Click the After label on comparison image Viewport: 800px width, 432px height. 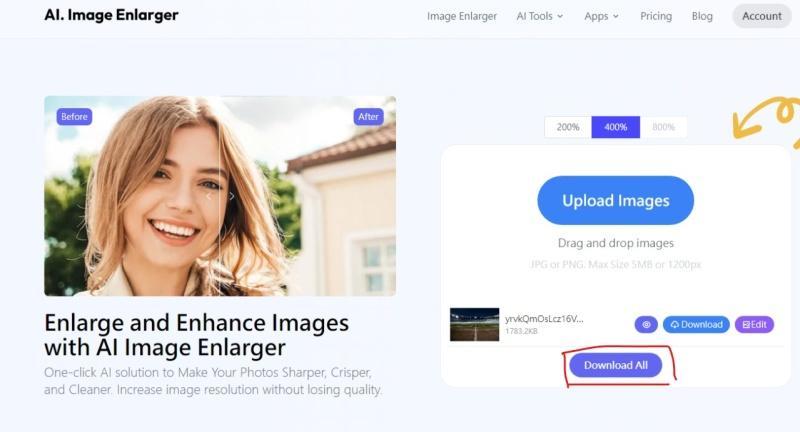[x=368, y=117]
